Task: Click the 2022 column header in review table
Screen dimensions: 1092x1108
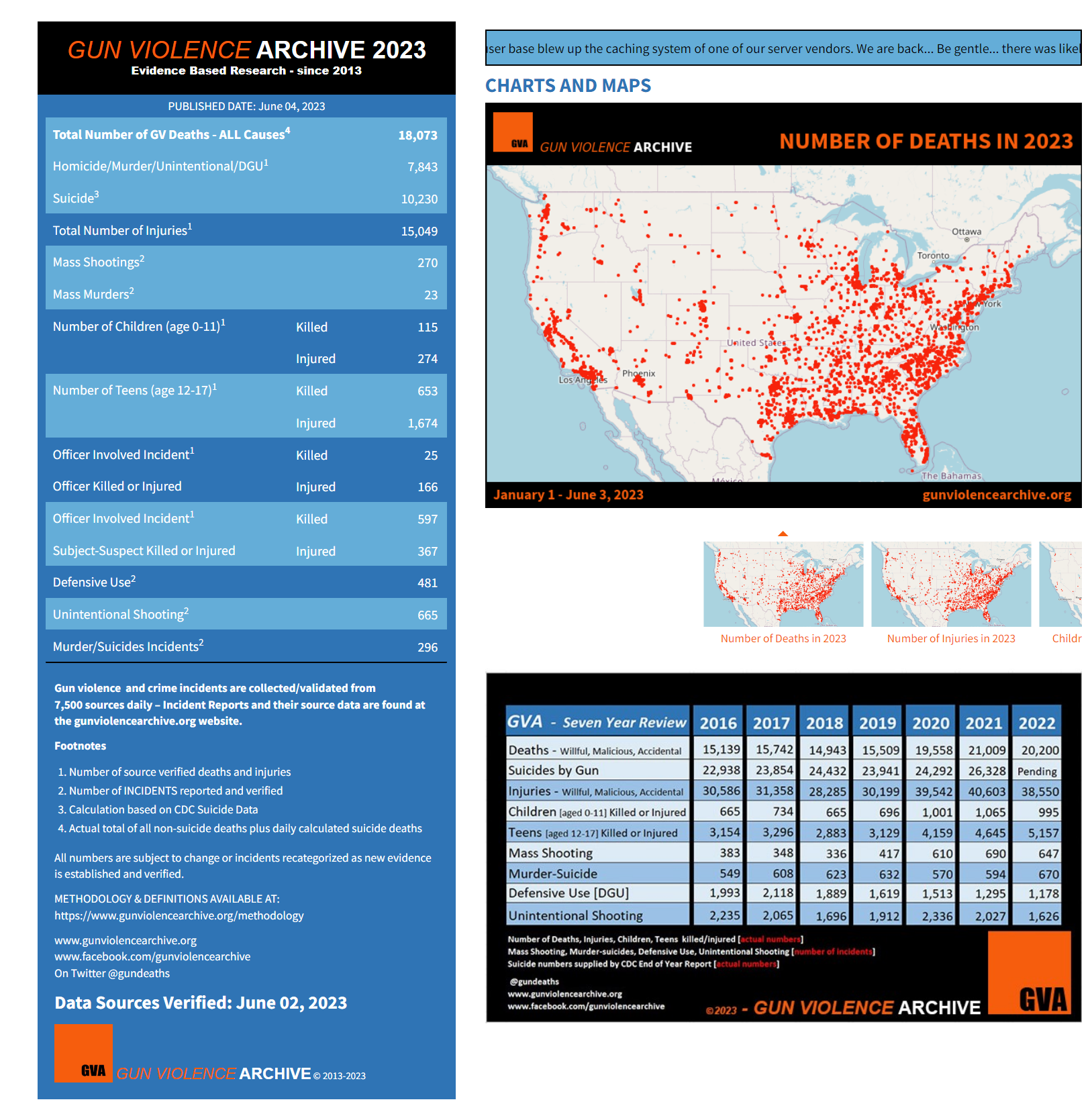Action: tap(1037, 722)
